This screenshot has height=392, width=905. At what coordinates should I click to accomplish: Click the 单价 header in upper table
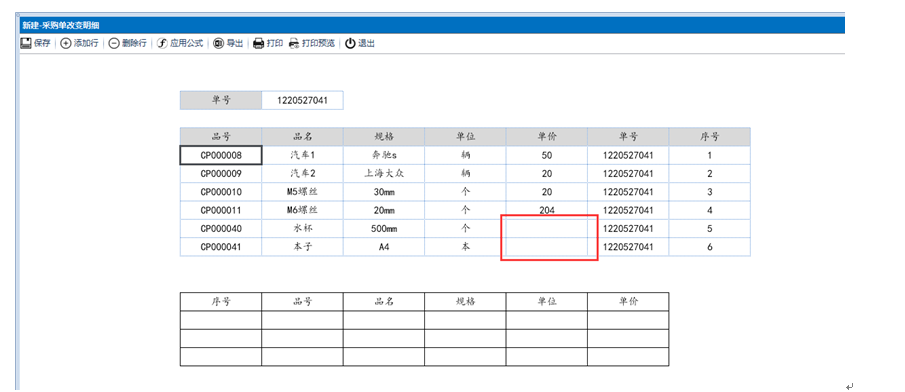click(547, 137)
